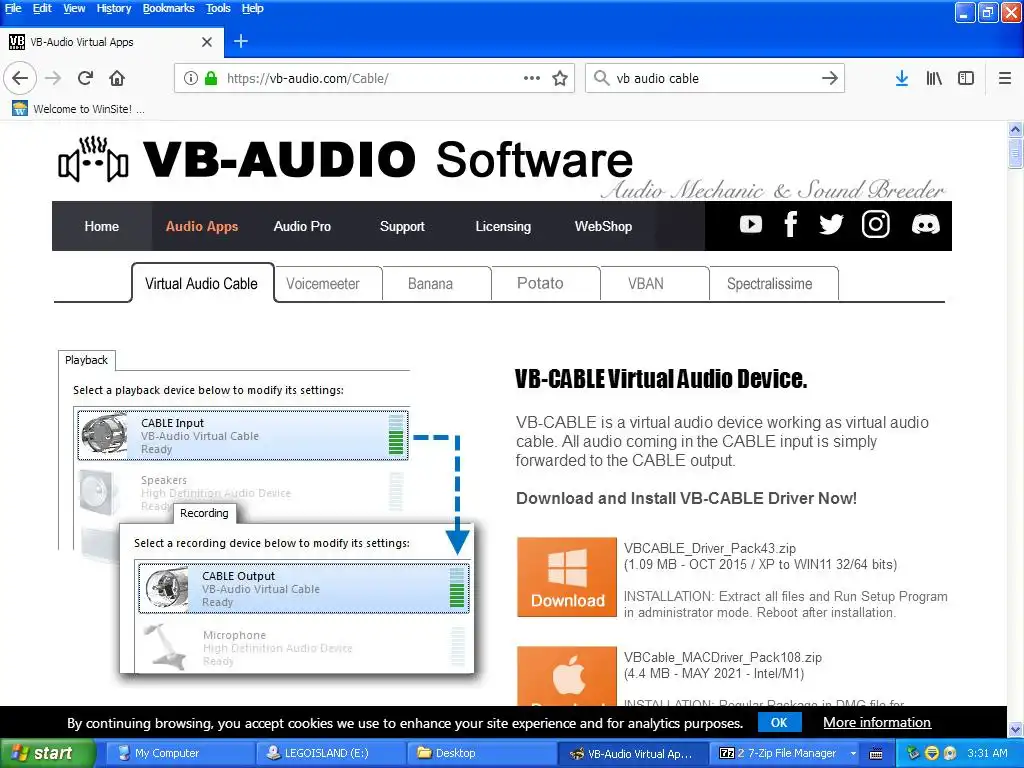The width and height of the screenshot is (1024, 768).
Task: Click the address bar URL field
Action: [x=372, y=78]
